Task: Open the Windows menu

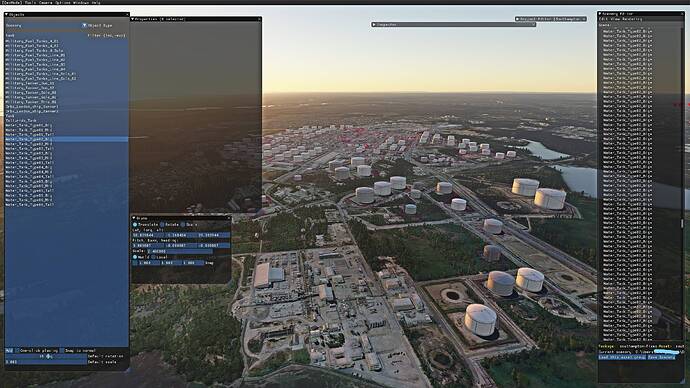Action: pos(81,2)
